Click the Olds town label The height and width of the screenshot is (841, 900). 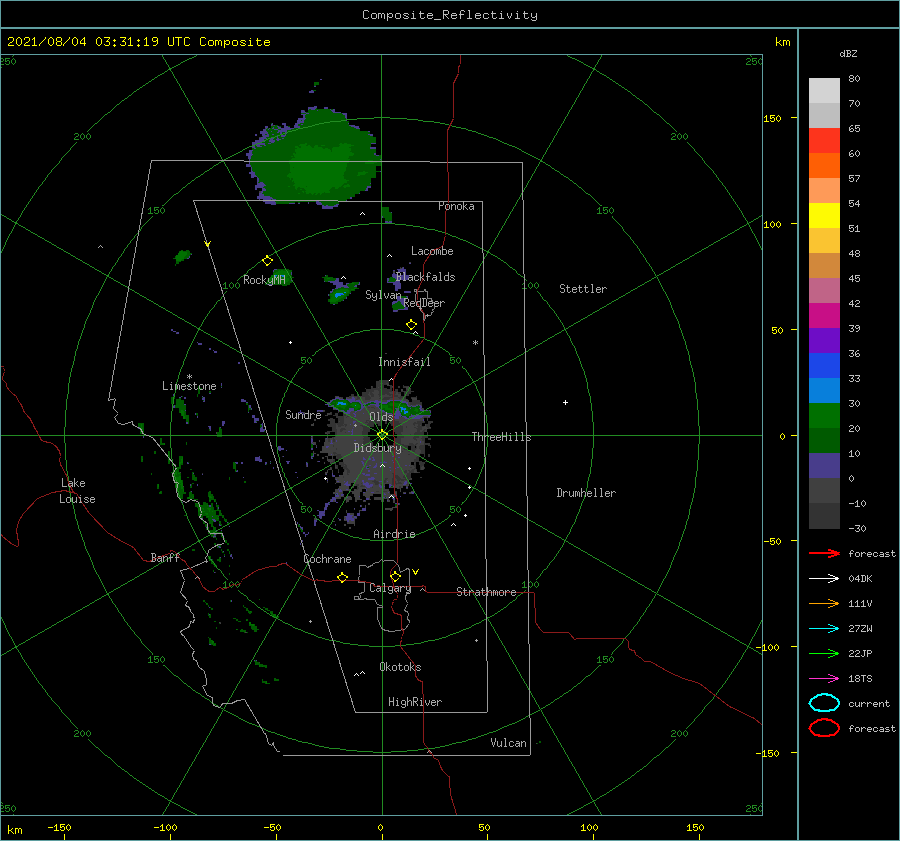click(x=381, y=417)
